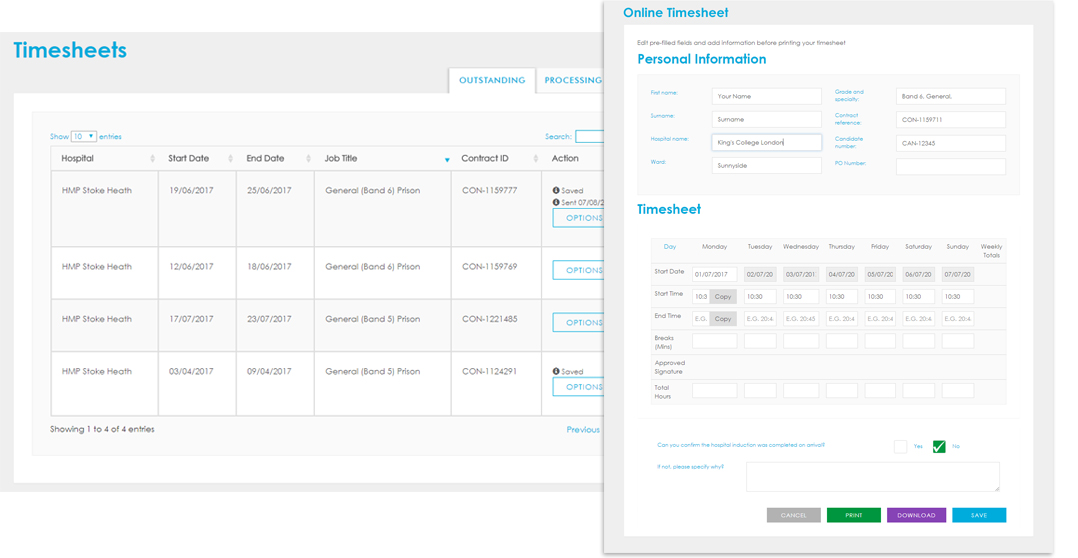Check the Yes induction checkbox
This screenshot has height=558, width=1078.
pos(900,446)
